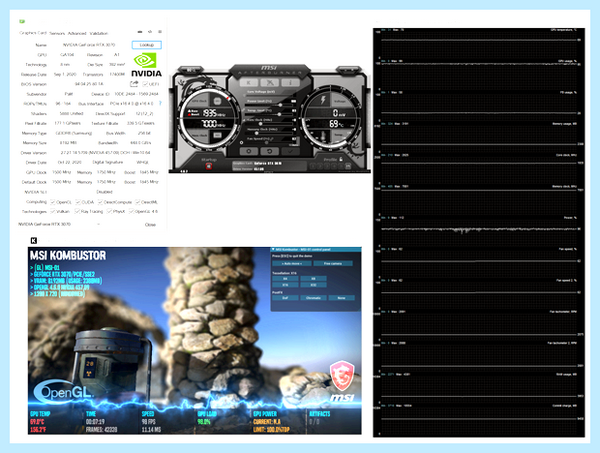Toggle the Vulkan checkbox in GPU-Z
600x453 pixels.
click(53, 211)
